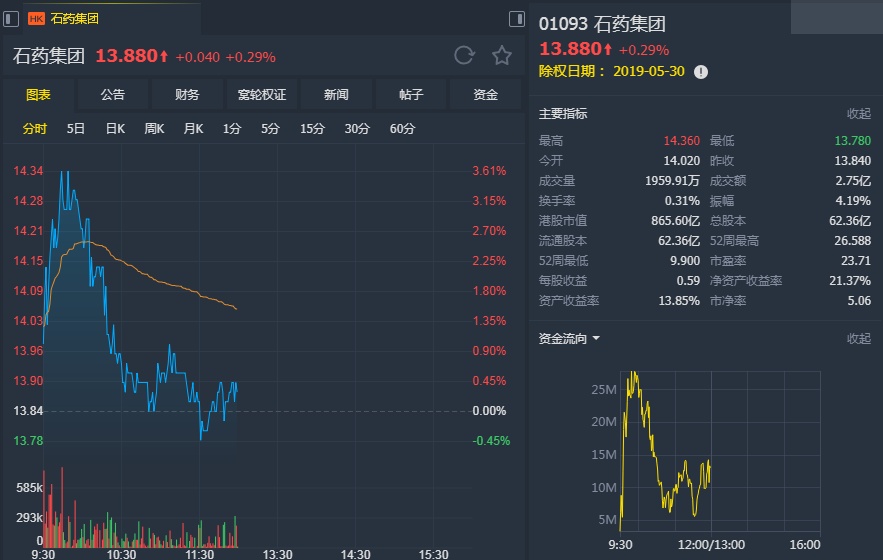Open the 资金流向 dropdown
The height and width of the screenshot is (560, 883).
tap(596, 339)
